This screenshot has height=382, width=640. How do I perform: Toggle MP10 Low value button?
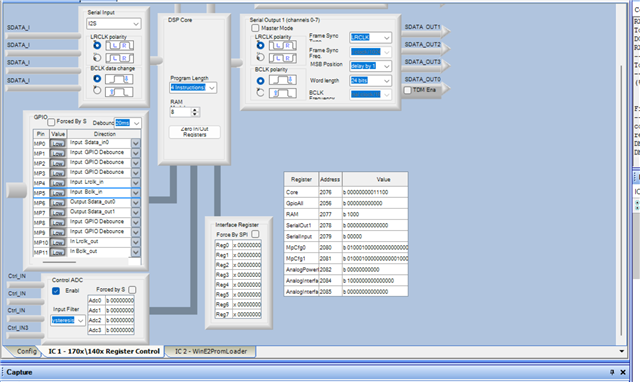pos(58,242)
